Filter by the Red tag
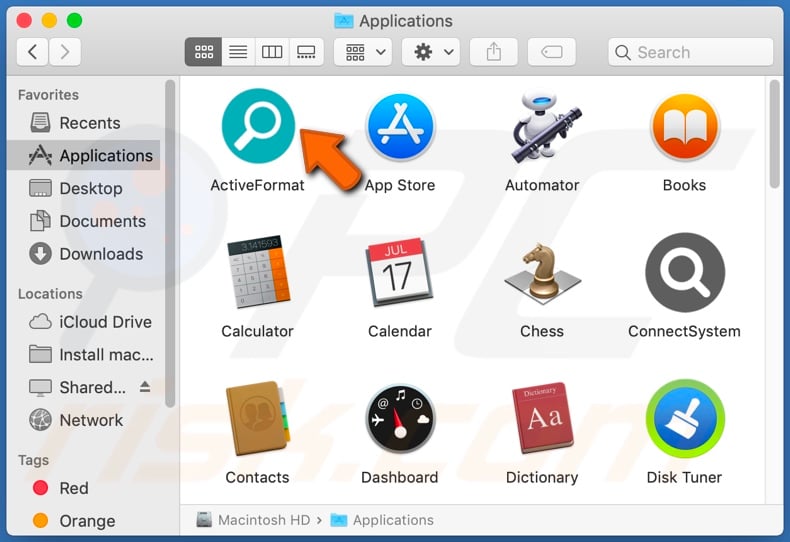 84,488
